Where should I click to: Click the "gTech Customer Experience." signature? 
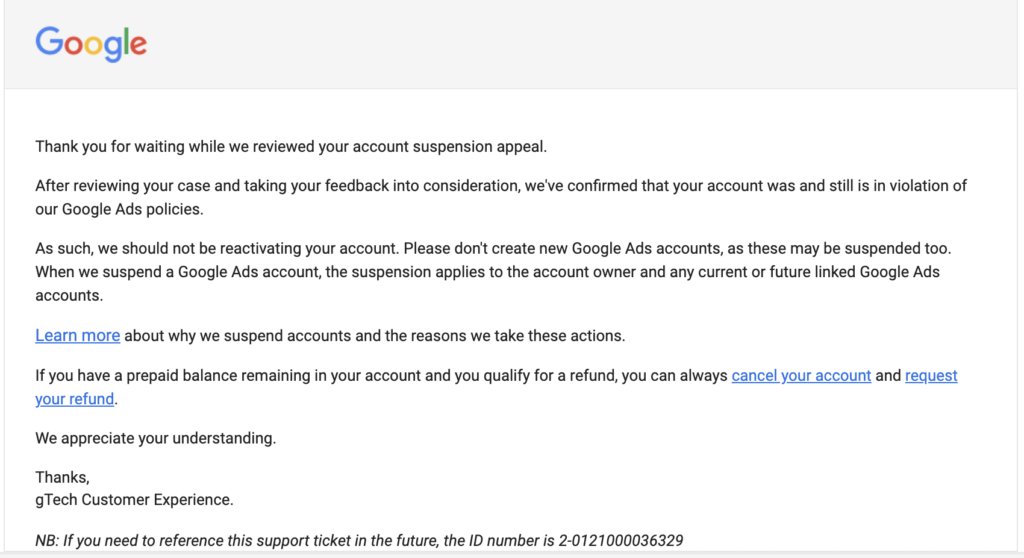coord(134,499)
